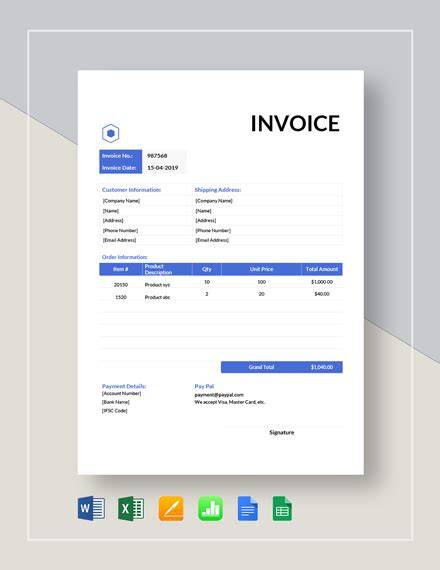Click the invoice date 15-04-2019 field
This screenshot has height=570, width=440.
point(165,168)
